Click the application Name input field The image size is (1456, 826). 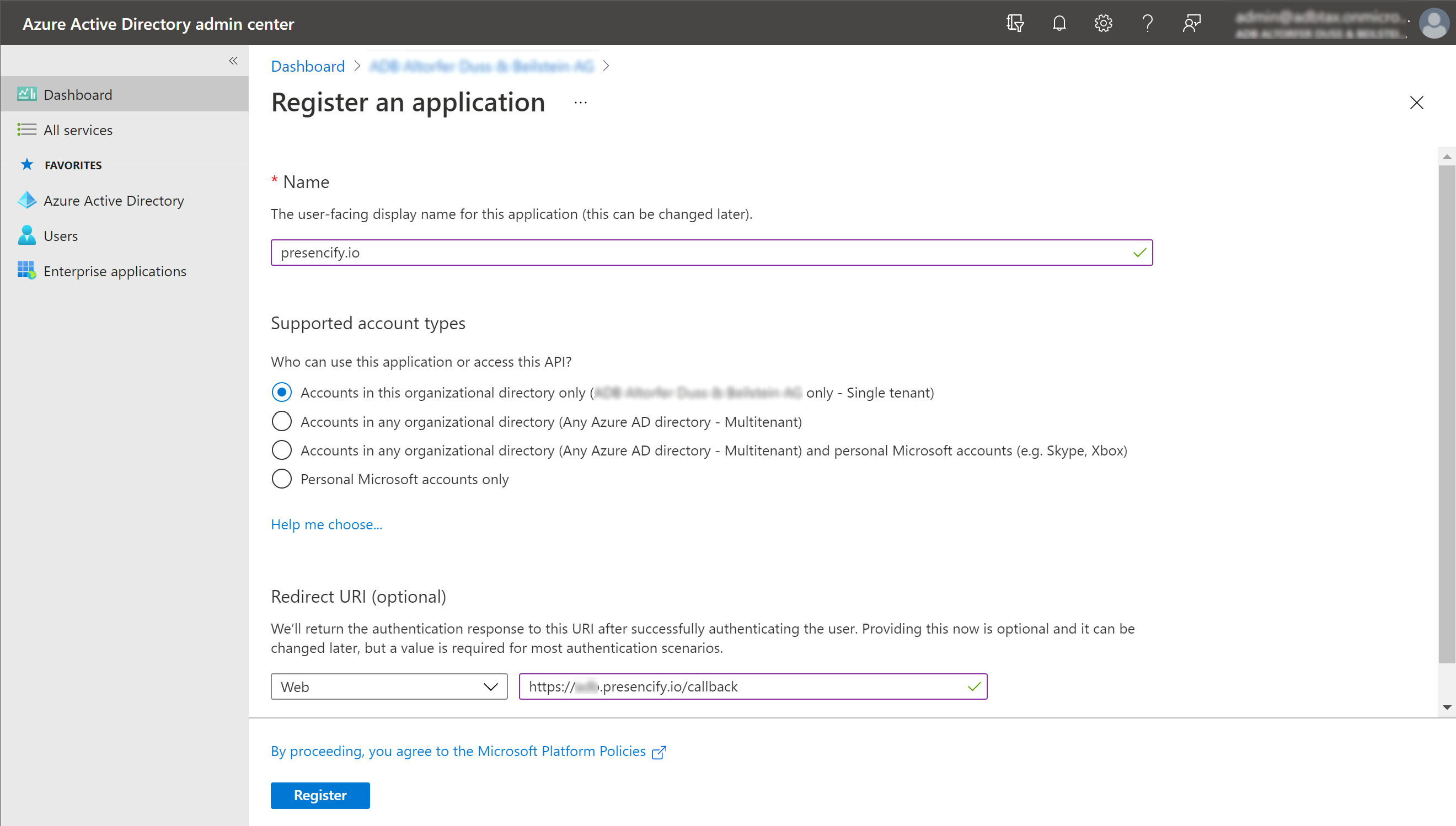pyautogui.click(x=711, y=253)
